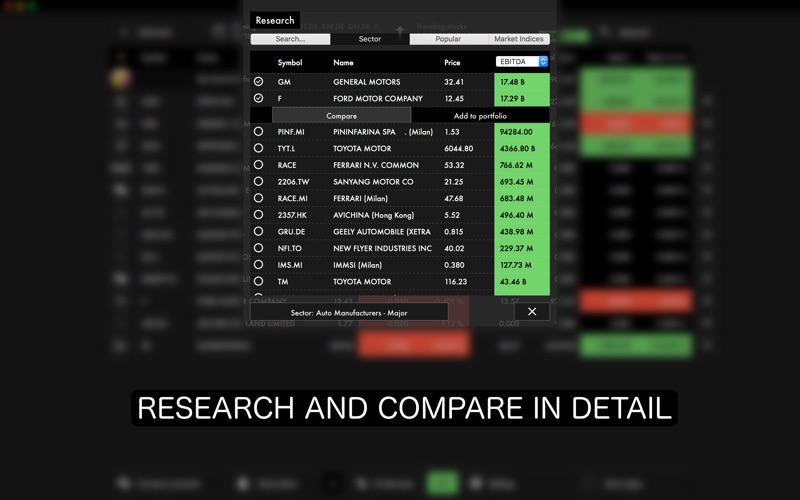This screenshot has height=500, width=800.
Task: Open the Sector: Auto Manufacturers - Major selector
Action: point(349,312)
